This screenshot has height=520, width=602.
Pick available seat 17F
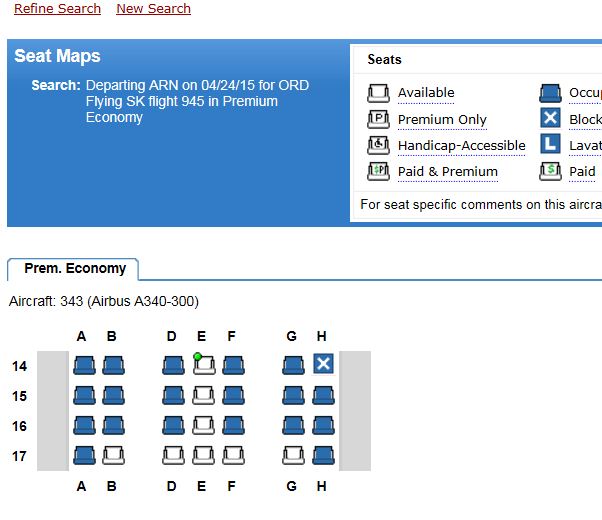233,456
